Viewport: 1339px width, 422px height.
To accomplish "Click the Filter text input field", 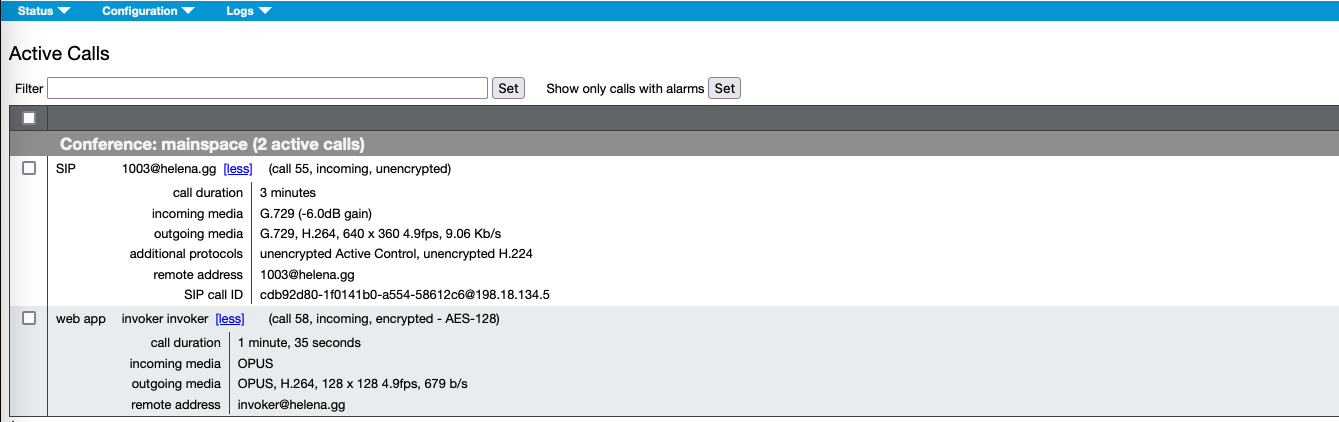I will click(x=267, y=88).
